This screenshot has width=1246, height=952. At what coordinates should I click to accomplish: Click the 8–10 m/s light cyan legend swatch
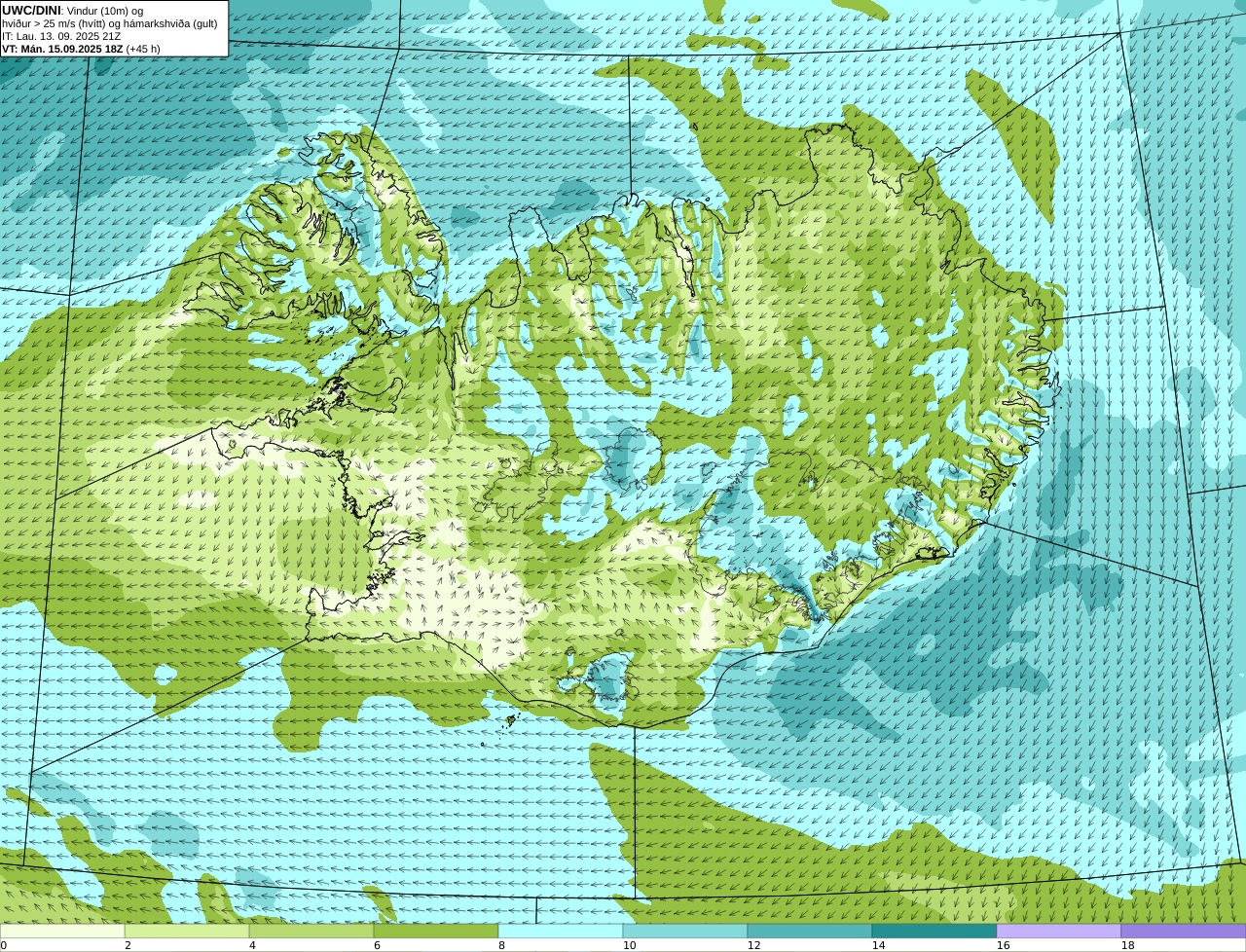click(x=561, y=931)
